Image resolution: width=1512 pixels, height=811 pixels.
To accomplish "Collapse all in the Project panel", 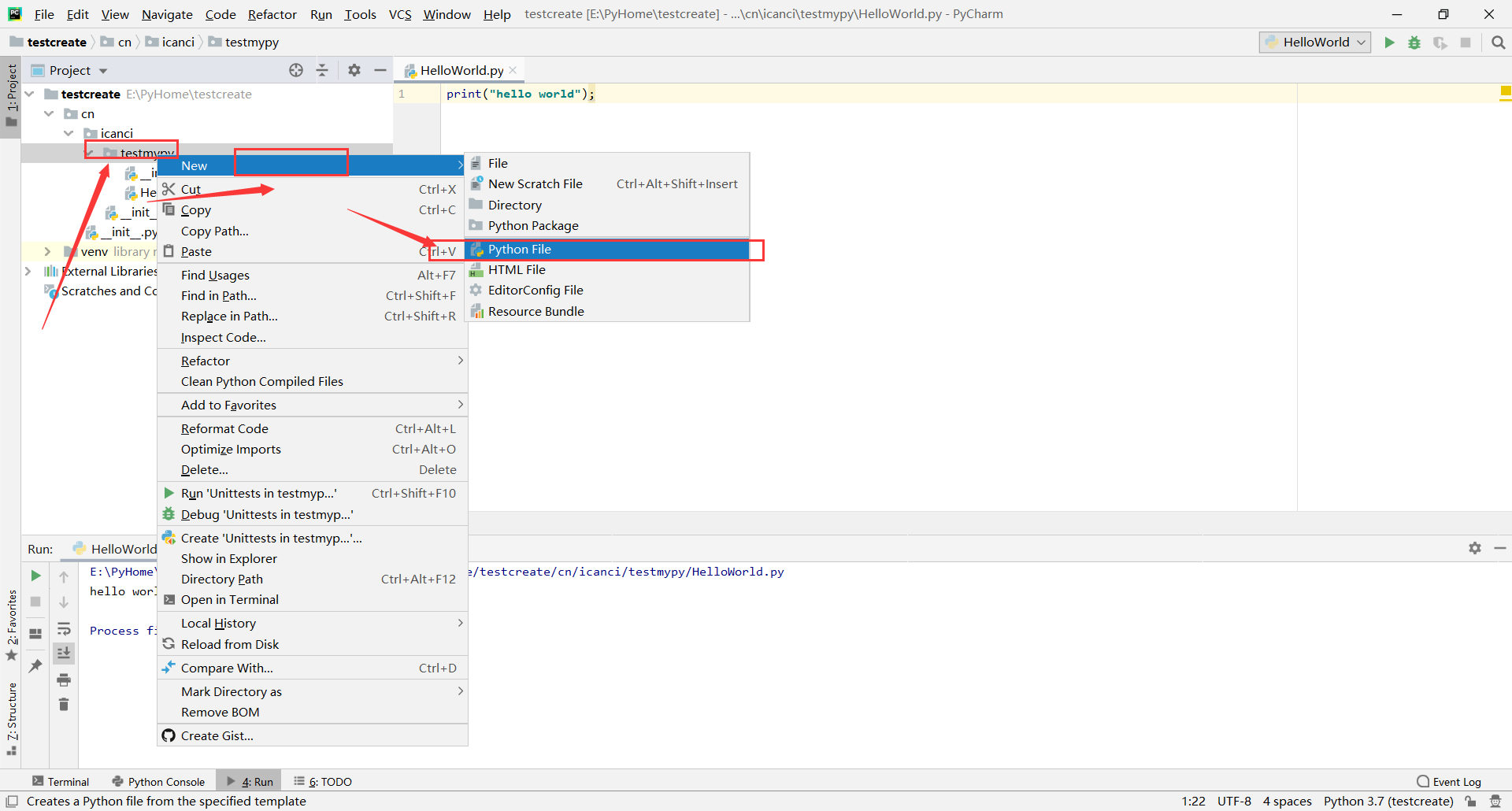I will coord(322,70).
